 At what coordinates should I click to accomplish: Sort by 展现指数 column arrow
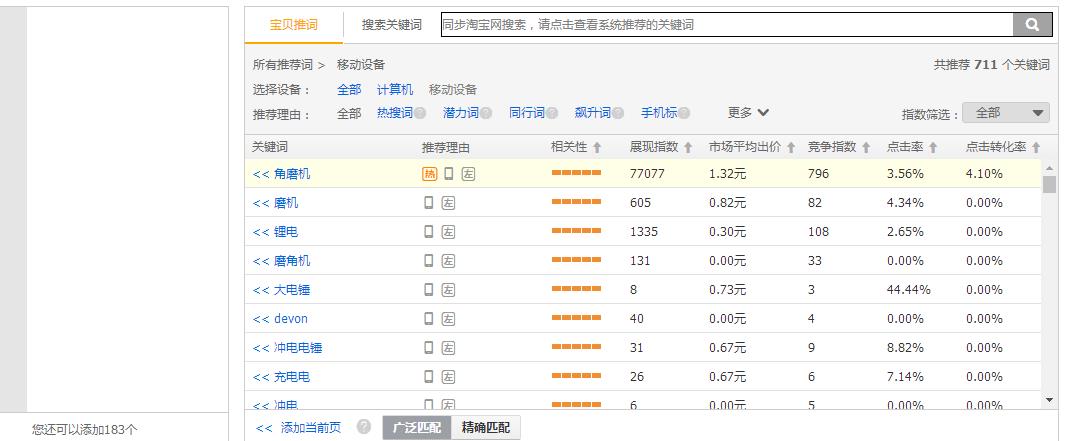point(688,148)
